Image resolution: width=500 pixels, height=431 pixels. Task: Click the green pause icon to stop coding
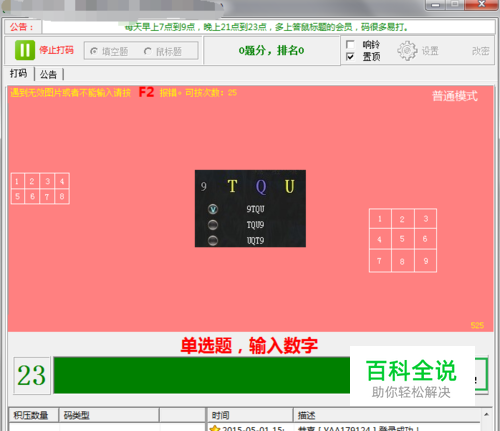point(25,50)
